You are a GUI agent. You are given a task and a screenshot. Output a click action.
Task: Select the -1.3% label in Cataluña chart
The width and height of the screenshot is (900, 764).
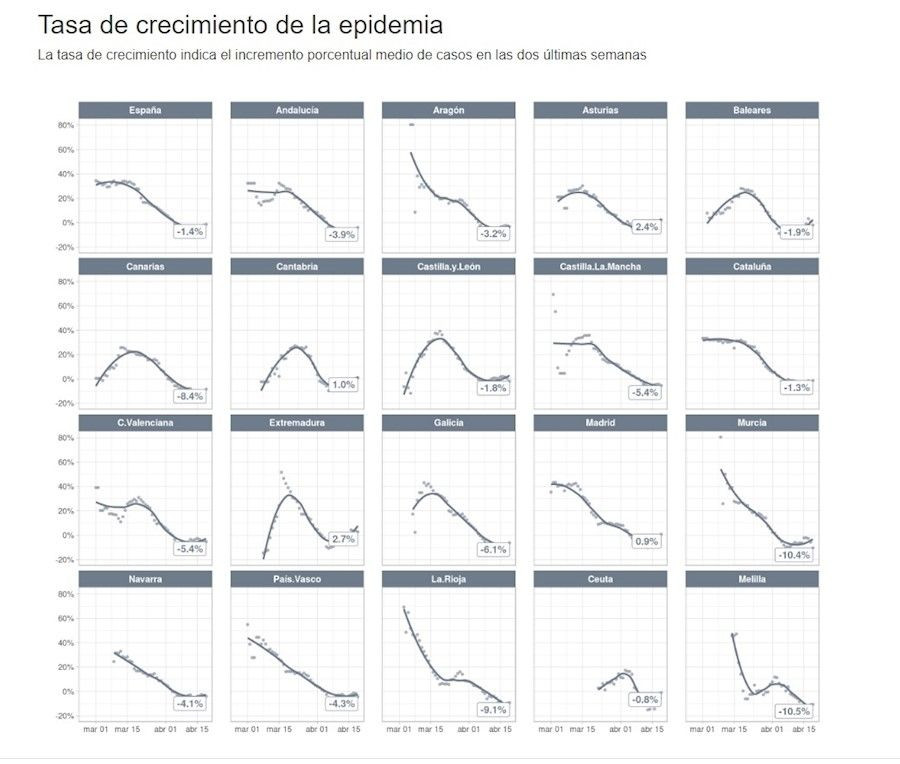click(x=796, y=388)
